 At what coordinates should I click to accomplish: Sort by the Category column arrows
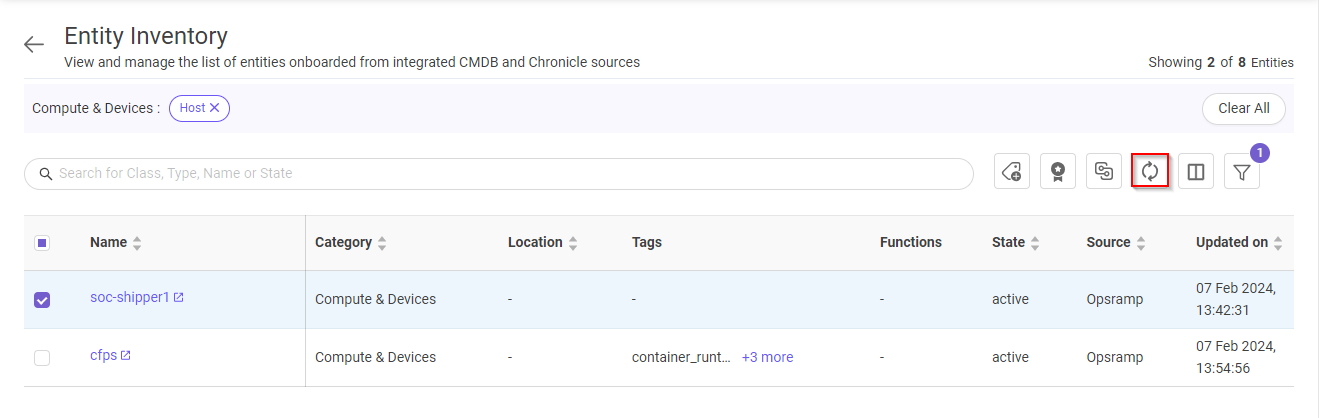click(382, 243)
